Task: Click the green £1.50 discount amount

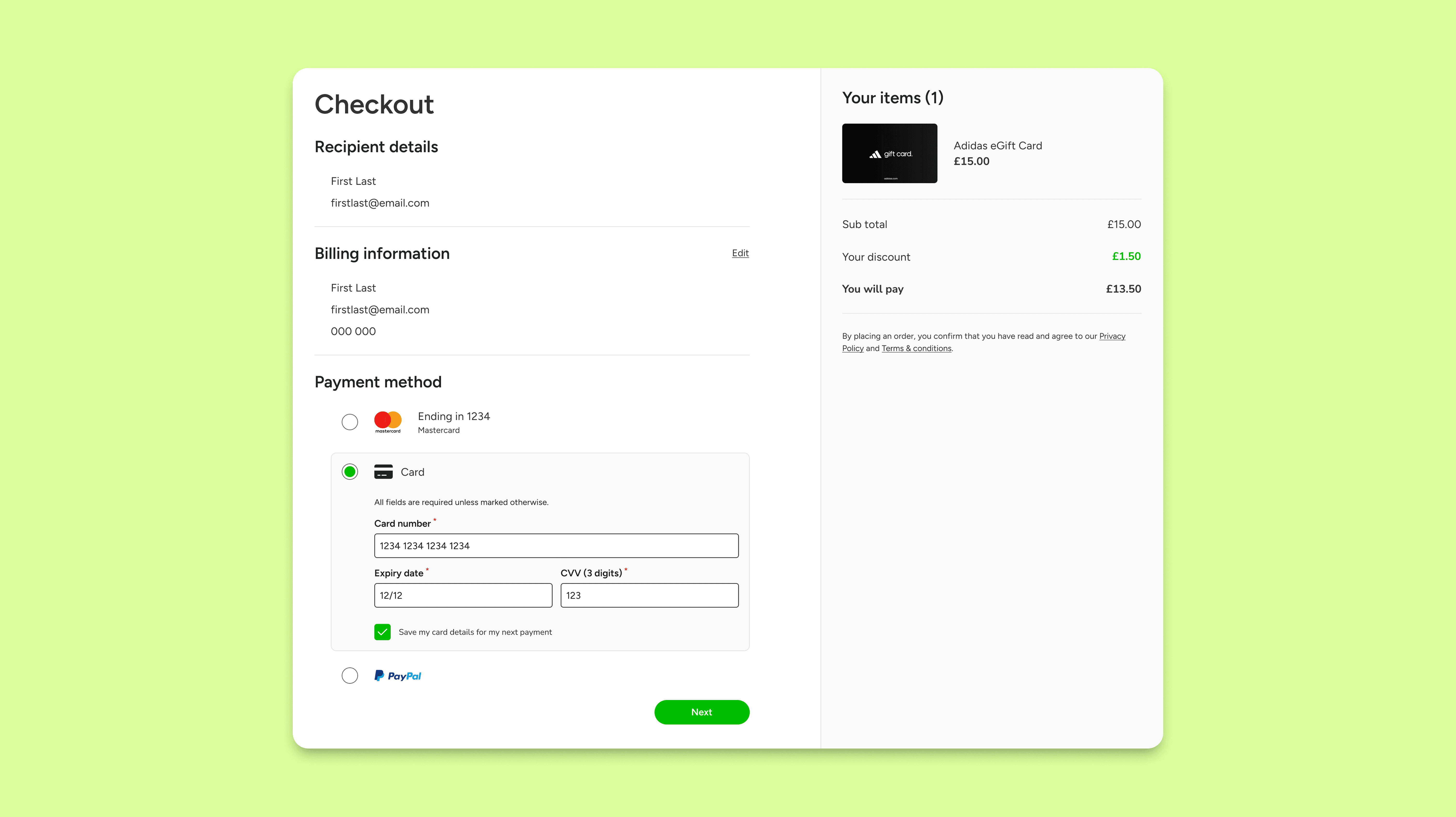Action: pyautogui.click(x=1126, y=256)
